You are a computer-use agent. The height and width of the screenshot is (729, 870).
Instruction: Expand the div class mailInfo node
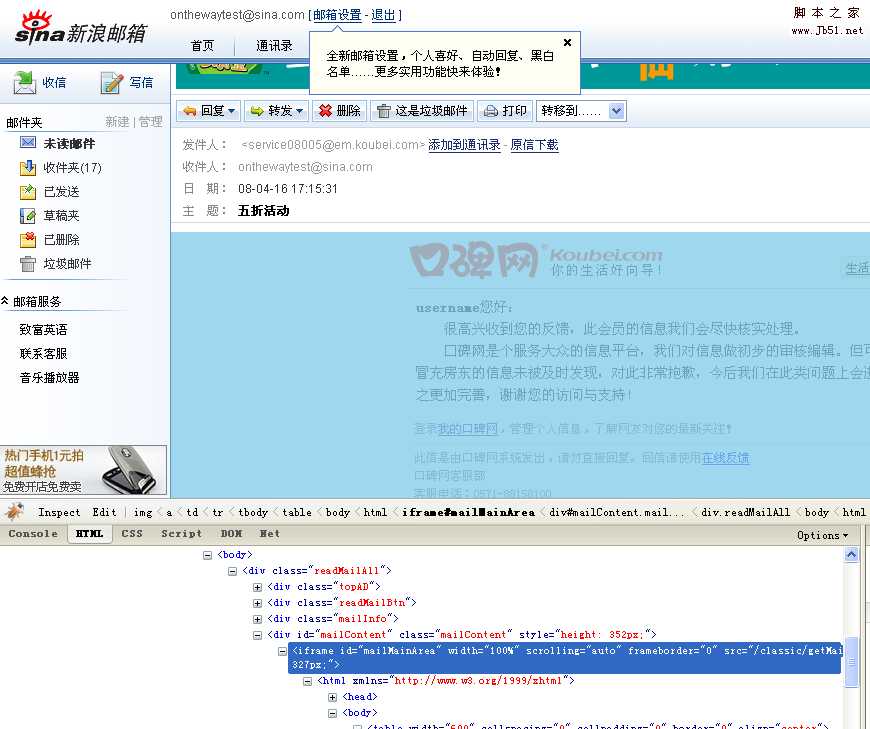point(257,619)
